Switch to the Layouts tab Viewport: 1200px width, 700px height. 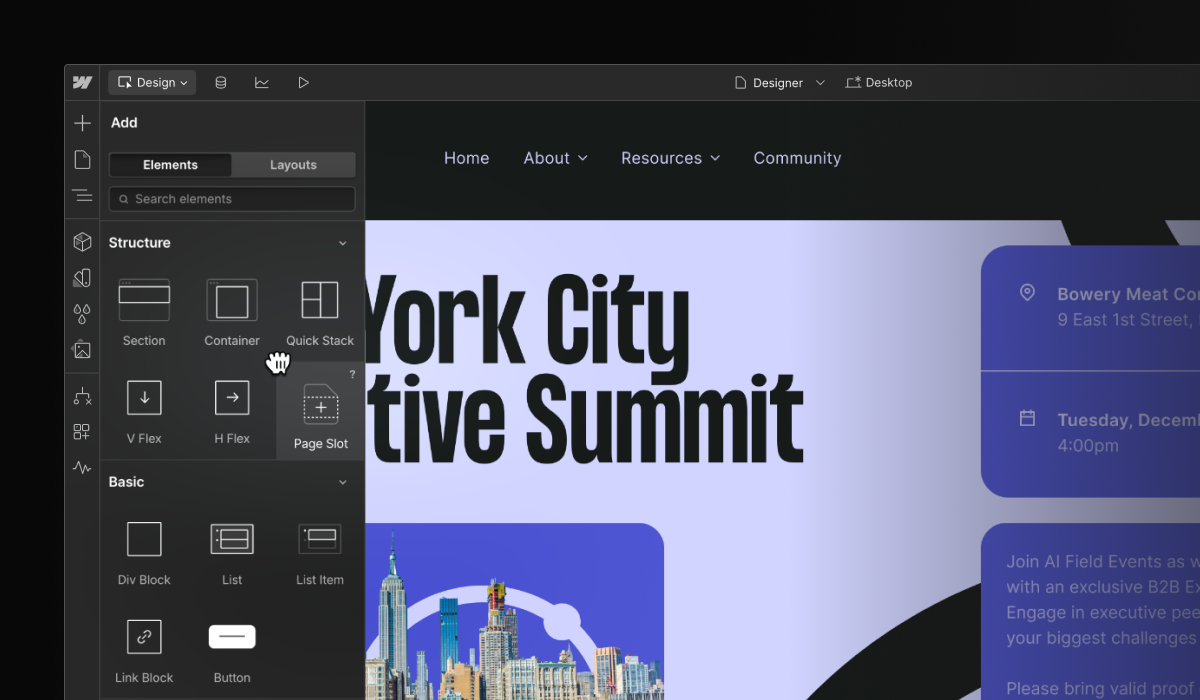click(x=293, y=165)
